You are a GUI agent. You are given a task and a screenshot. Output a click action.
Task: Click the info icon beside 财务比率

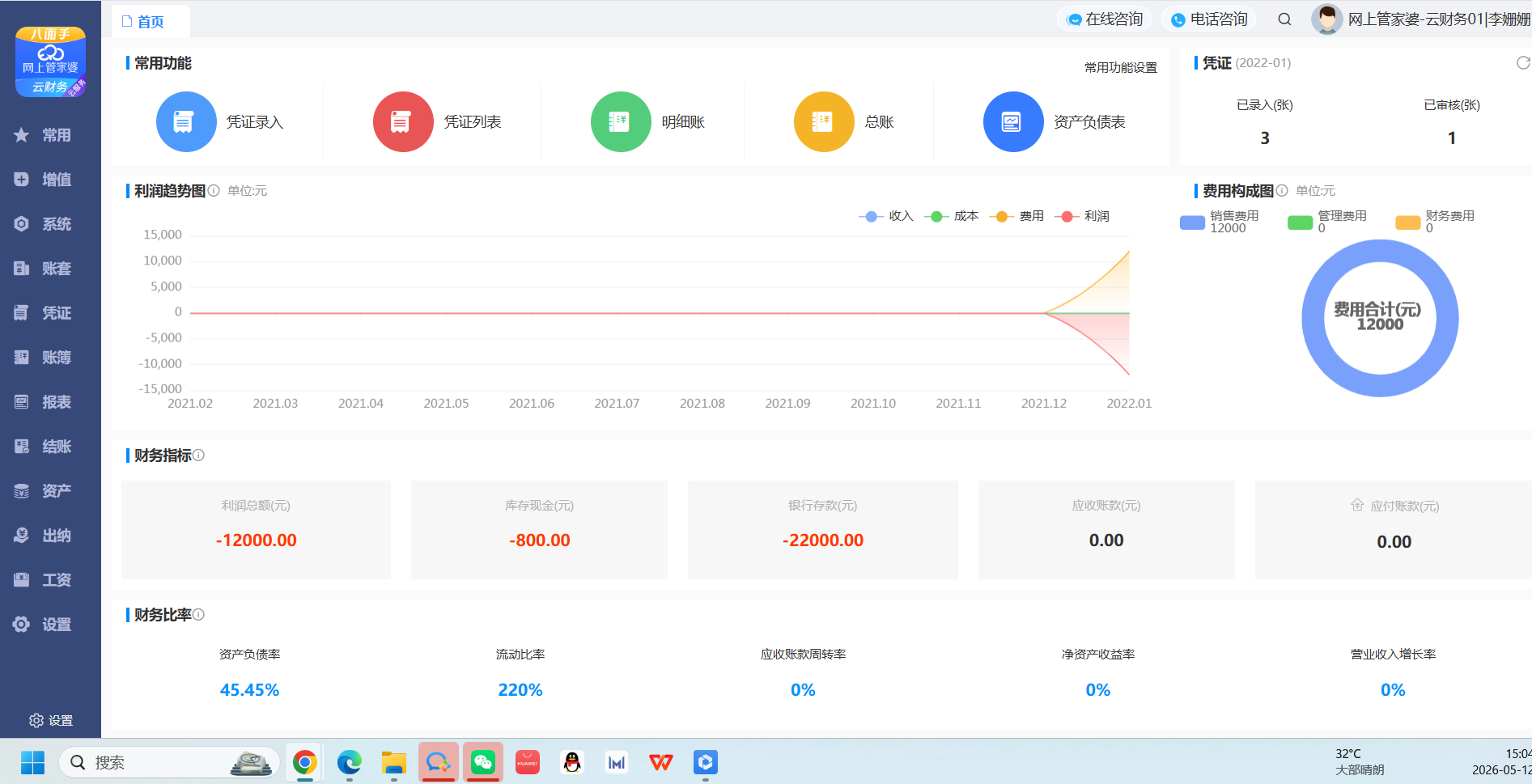pos(199,615)
